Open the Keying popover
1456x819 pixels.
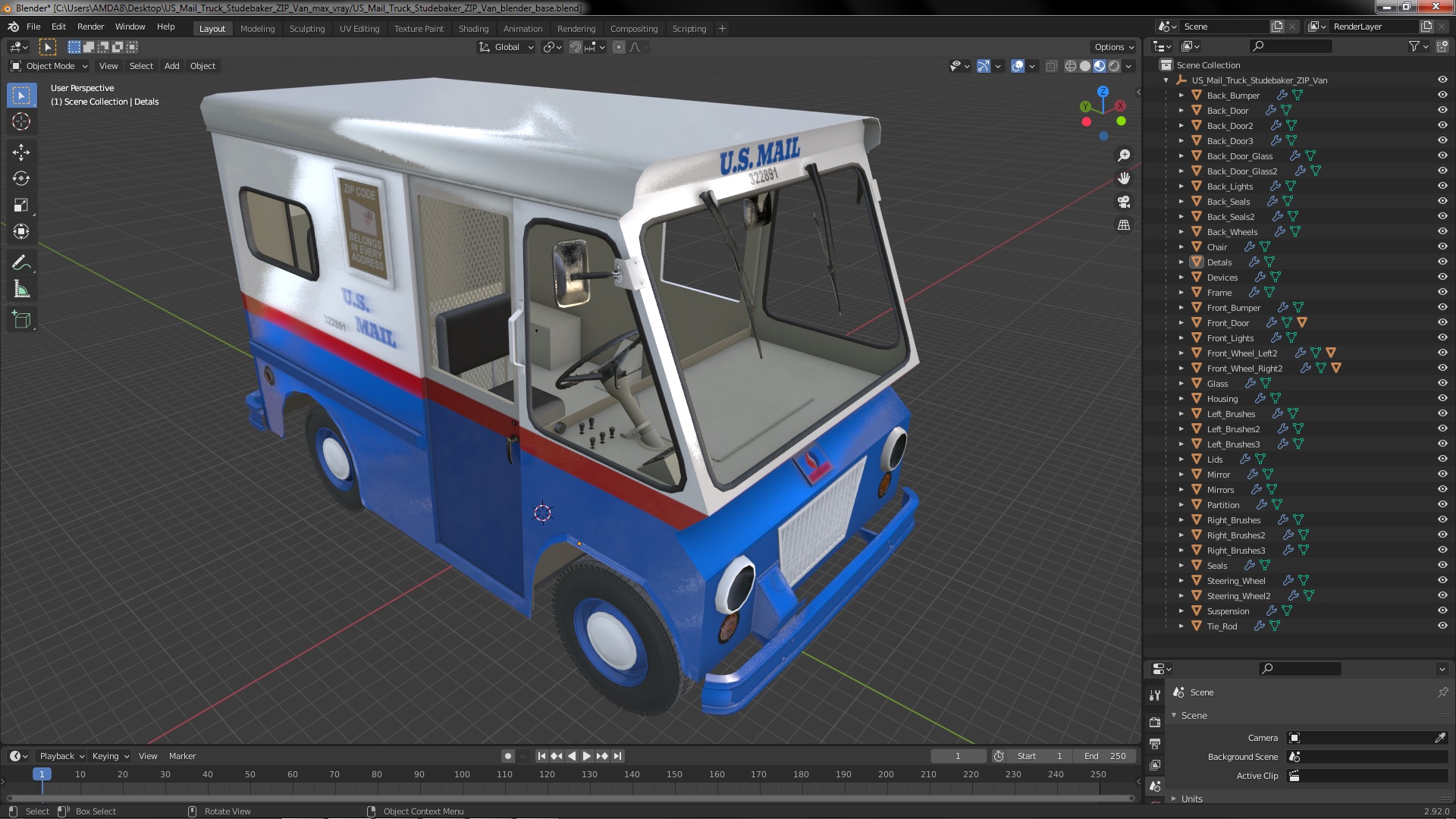click(110, 756)
